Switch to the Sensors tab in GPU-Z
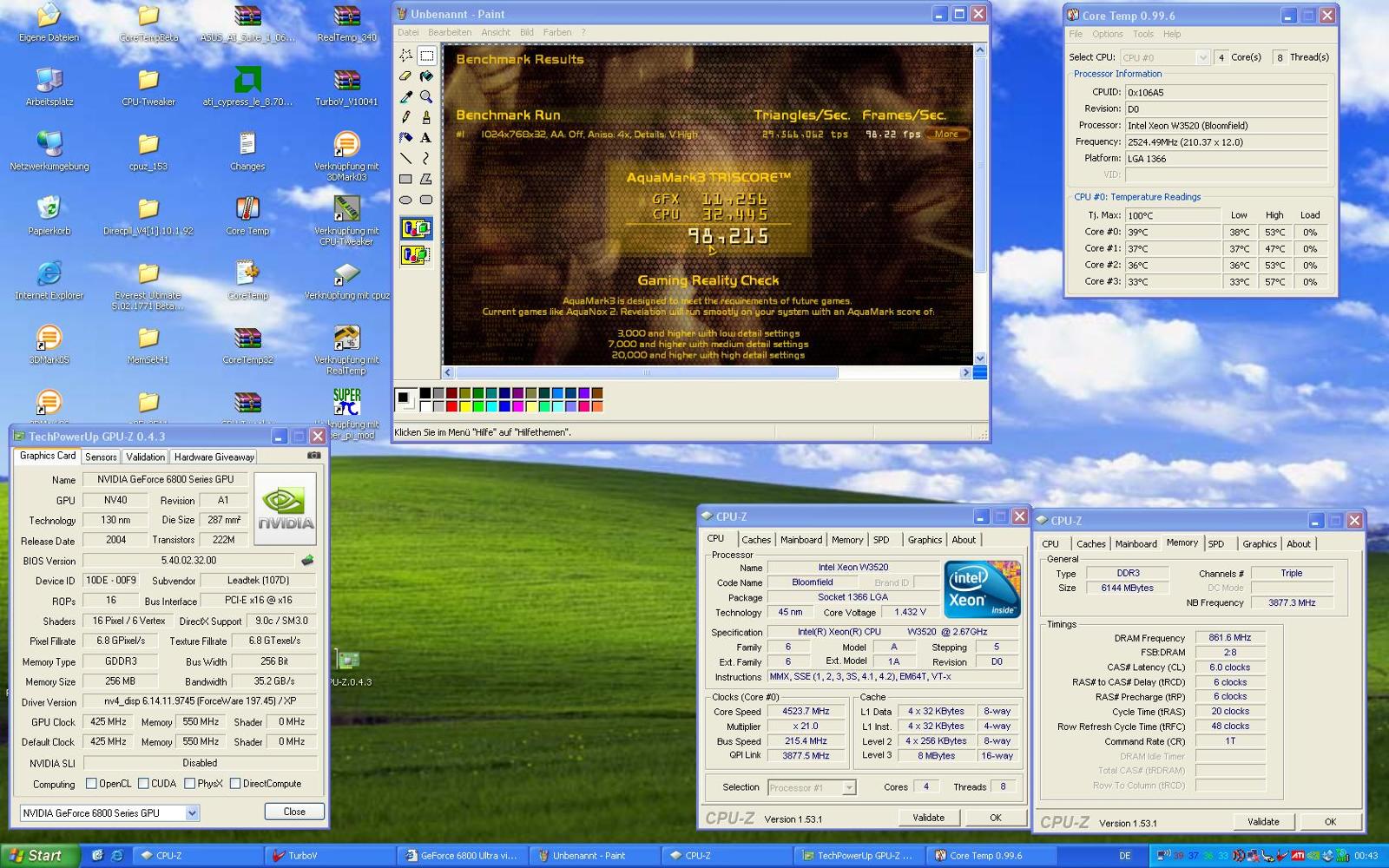Image resolution: width=1389 pixels, height=868 pixels. tap(101, 457)
